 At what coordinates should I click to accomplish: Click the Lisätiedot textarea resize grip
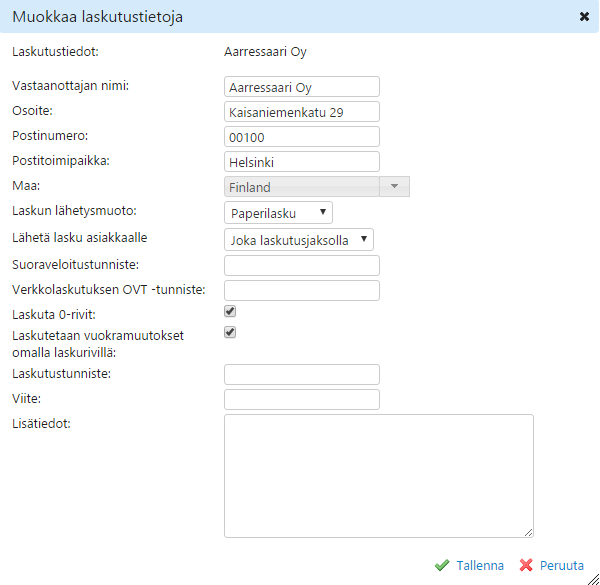(x=529, y=532)
